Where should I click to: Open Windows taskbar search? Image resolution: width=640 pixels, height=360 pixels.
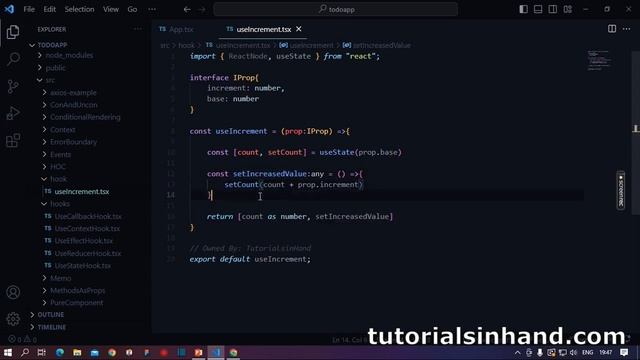click(25, 352)
